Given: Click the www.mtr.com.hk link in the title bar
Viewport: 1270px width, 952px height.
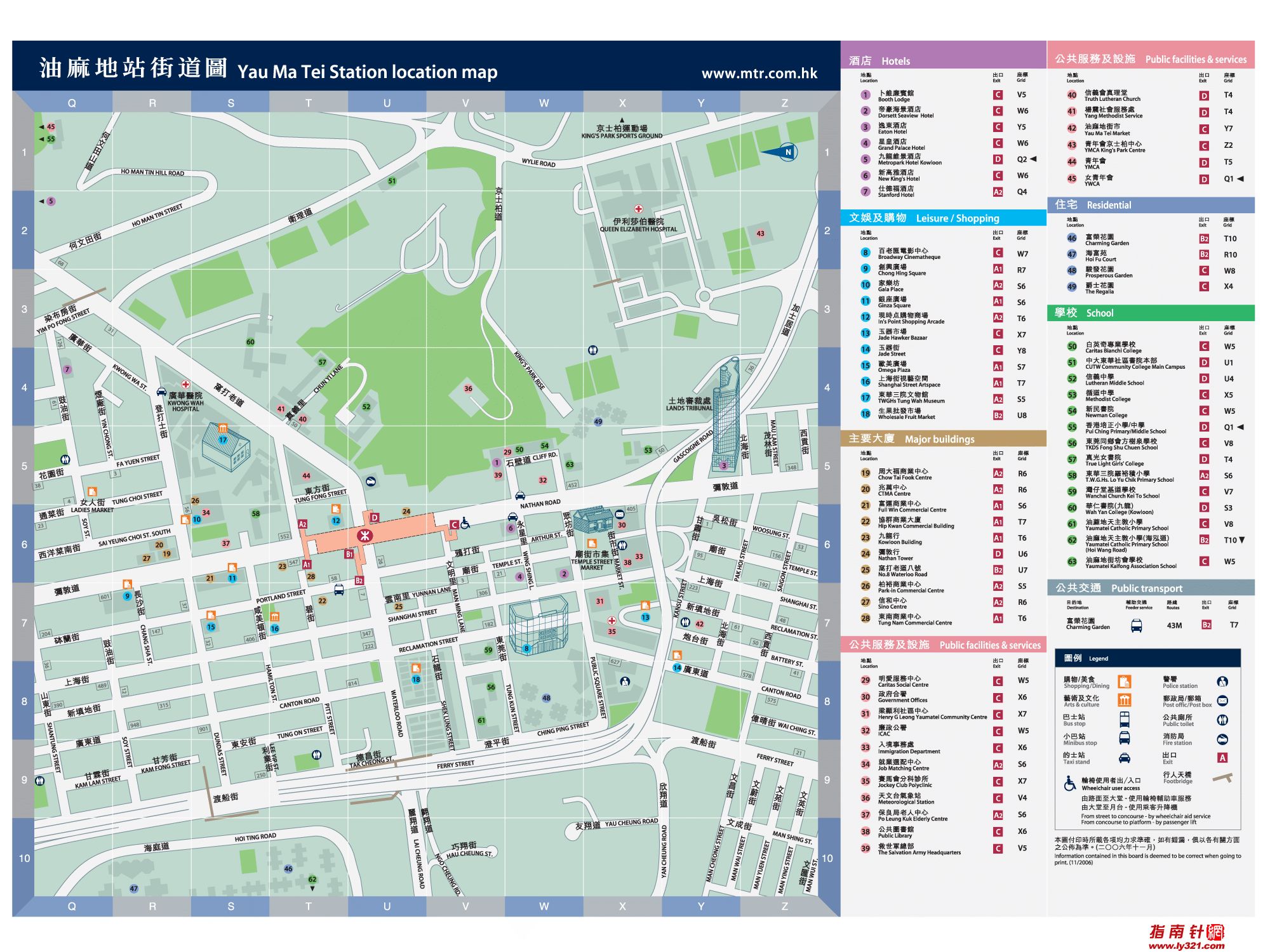Looking at the screenshot, I should [x=759, y=73].
